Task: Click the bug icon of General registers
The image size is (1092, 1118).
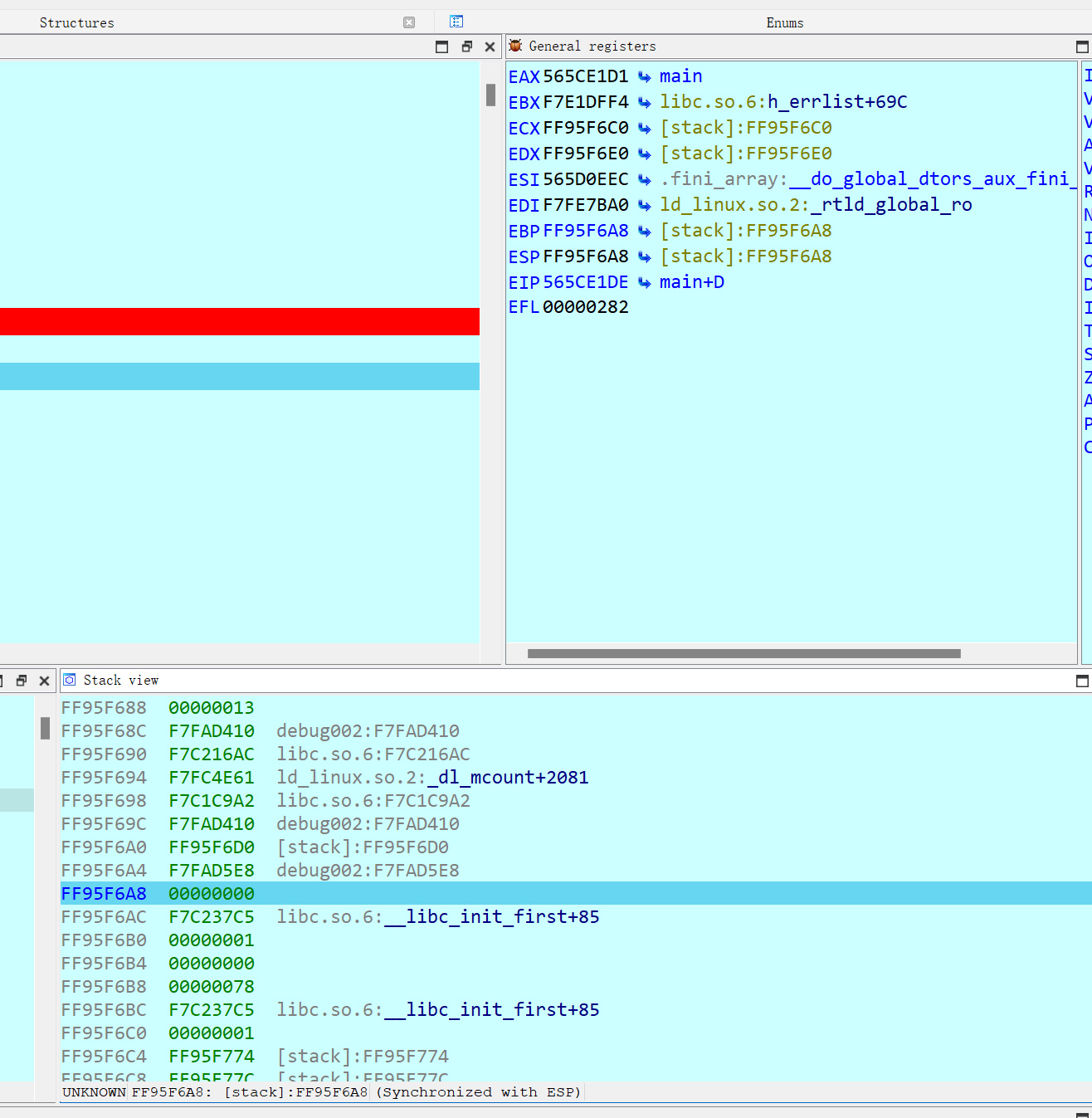Action: [x=515, y=46]
